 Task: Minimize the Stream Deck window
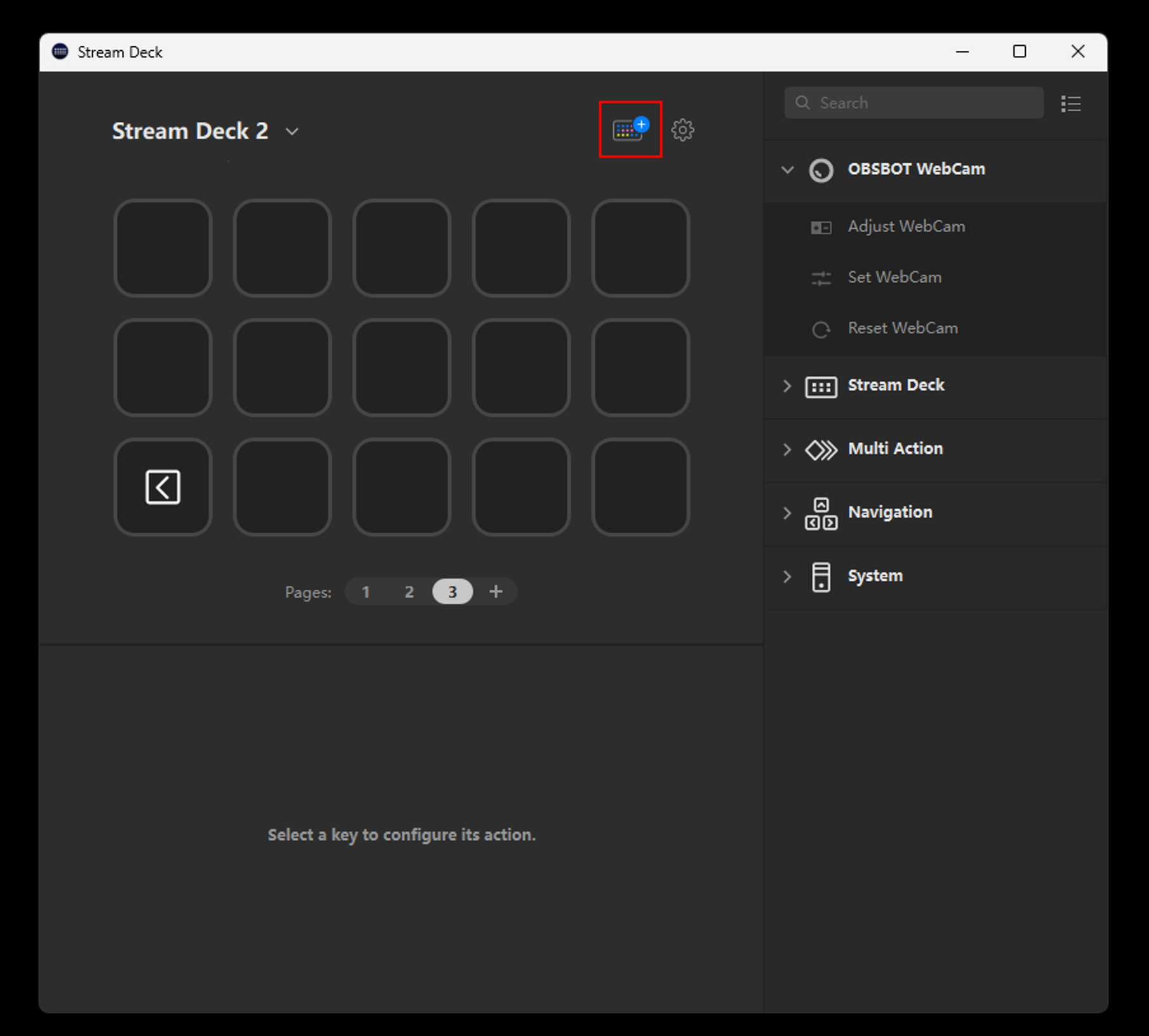coord(962,51)
